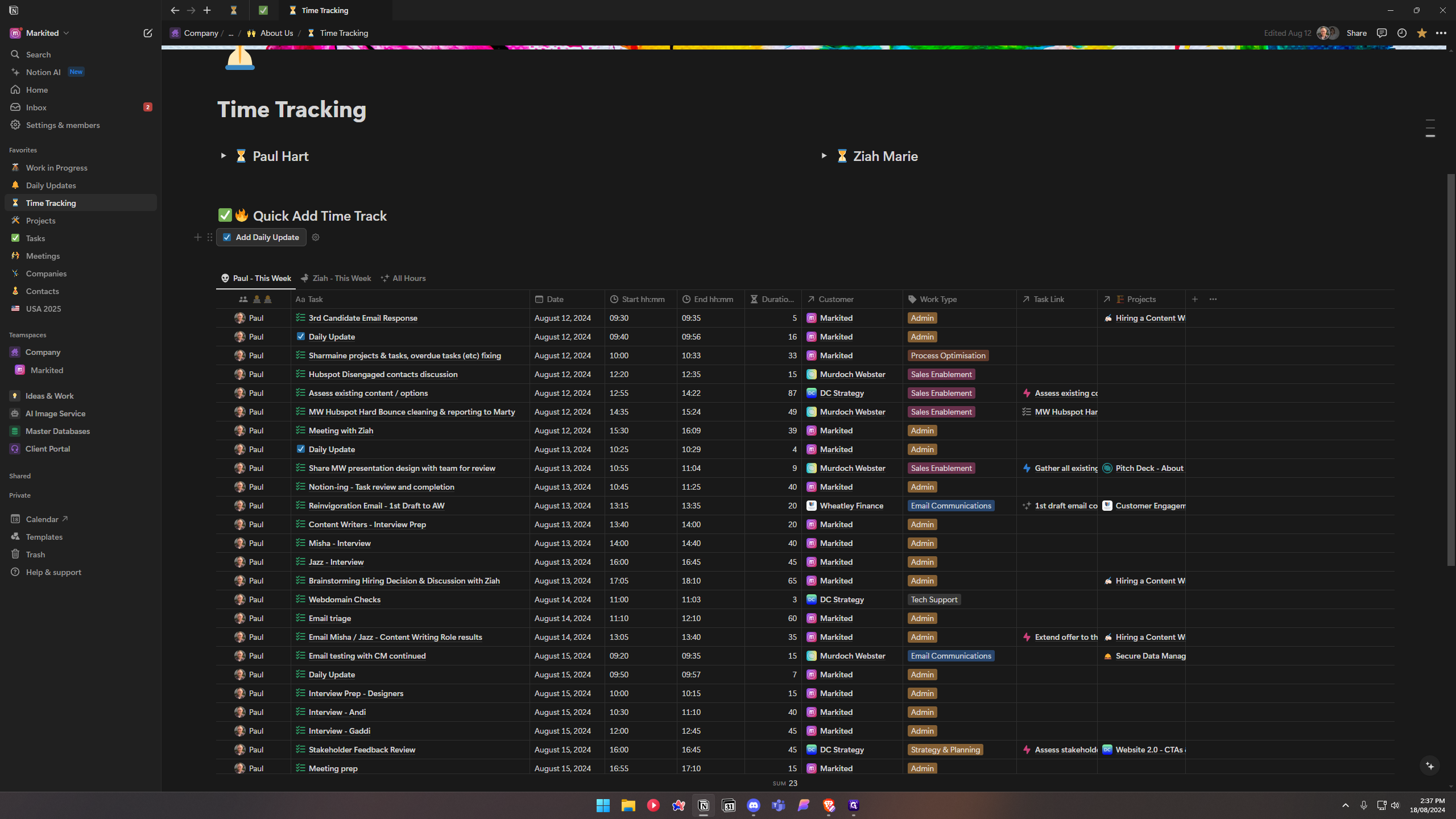The width and height of the screenshot is (1456, 819).
Task: Add a new property column with plus icon
Action: tap(1195, 299)
